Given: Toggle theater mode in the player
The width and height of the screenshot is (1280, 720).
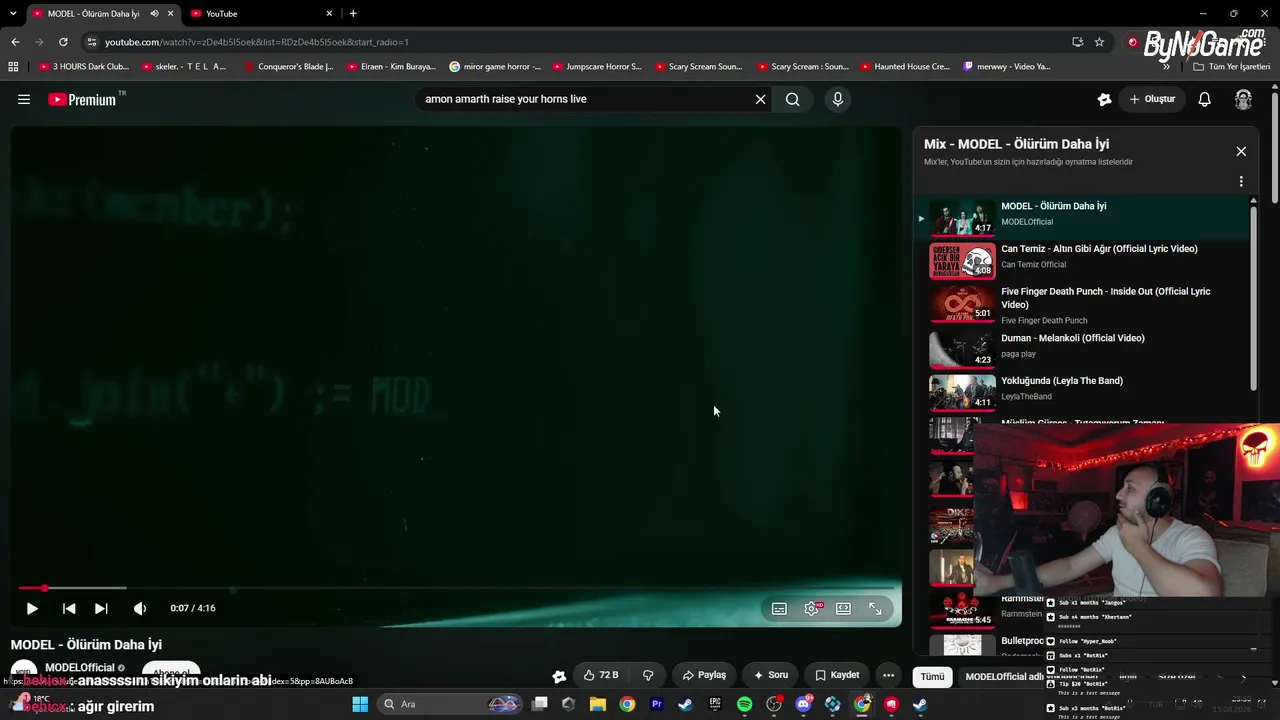Looking at the screenshot, I should point(843,608).
